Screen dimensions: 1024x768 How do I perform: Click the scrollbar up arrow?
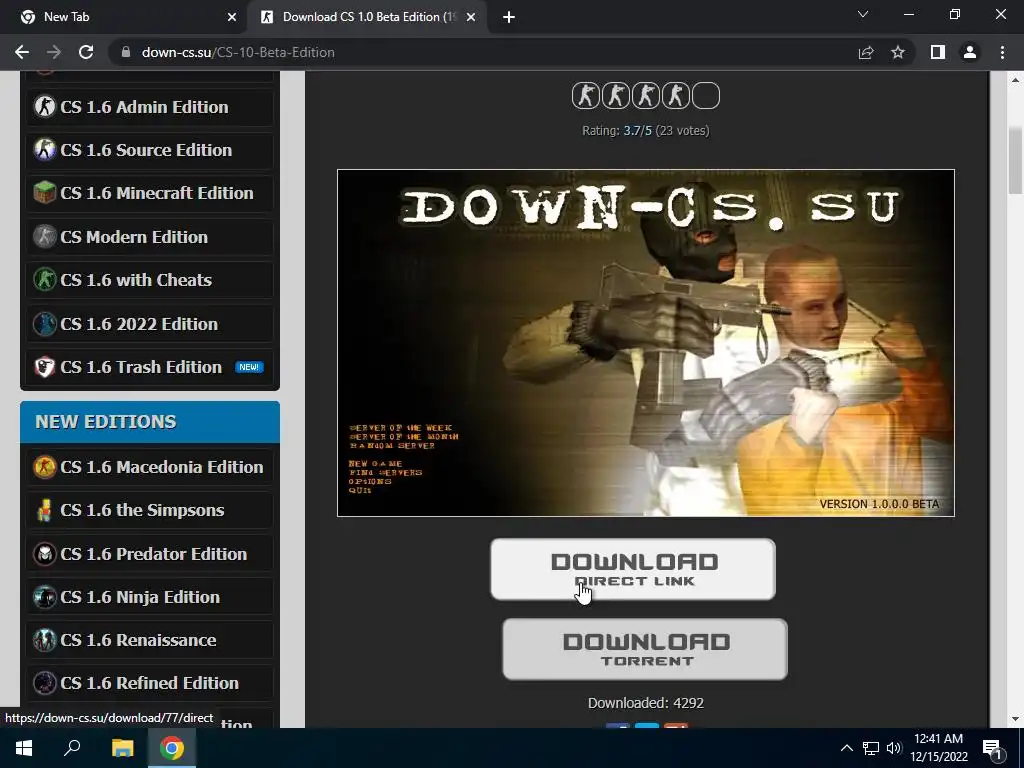click(1015, 80)
